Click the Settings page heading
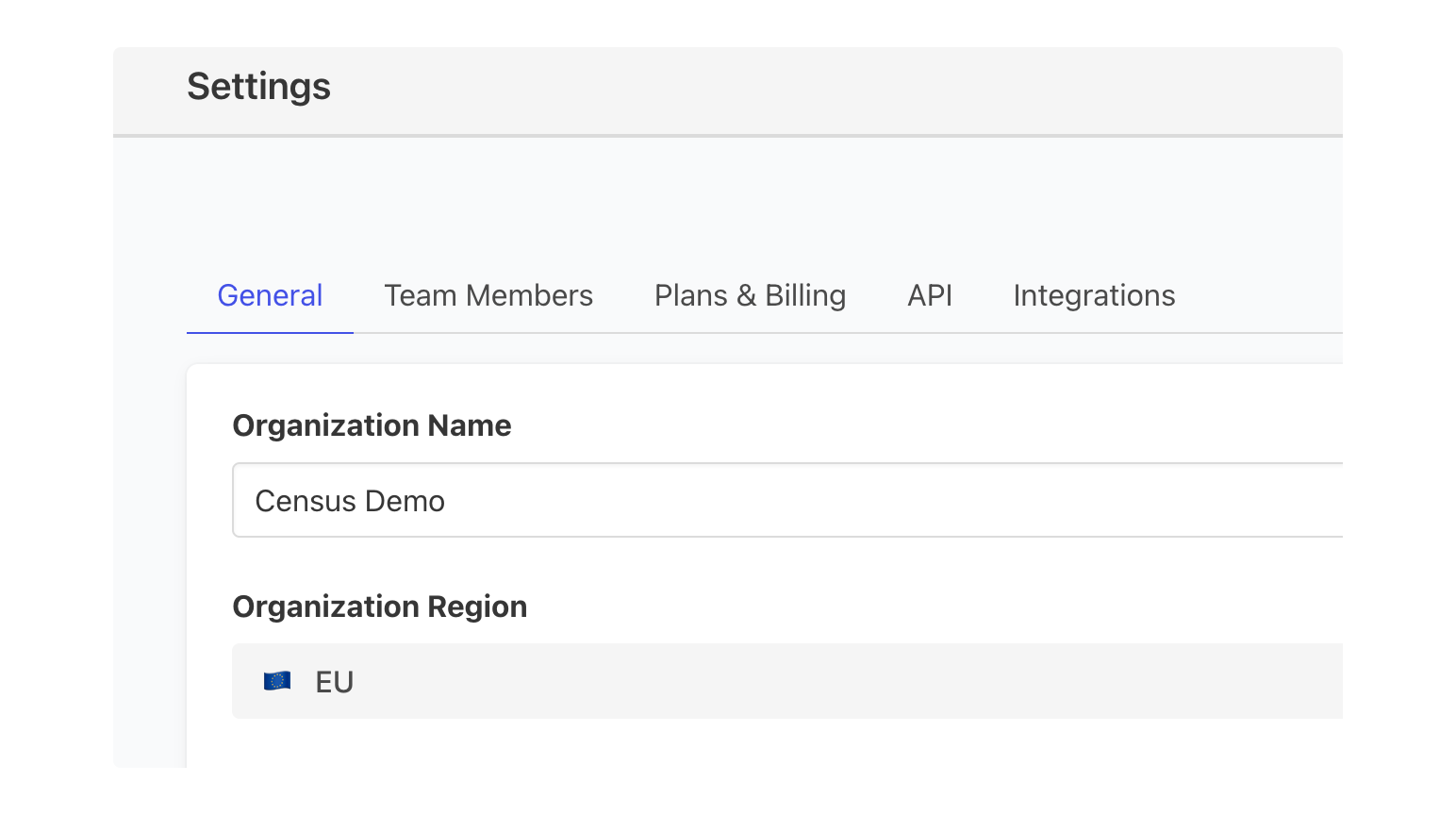The width and height of the screenshot is (1456, 815). (x=258, y=87)
